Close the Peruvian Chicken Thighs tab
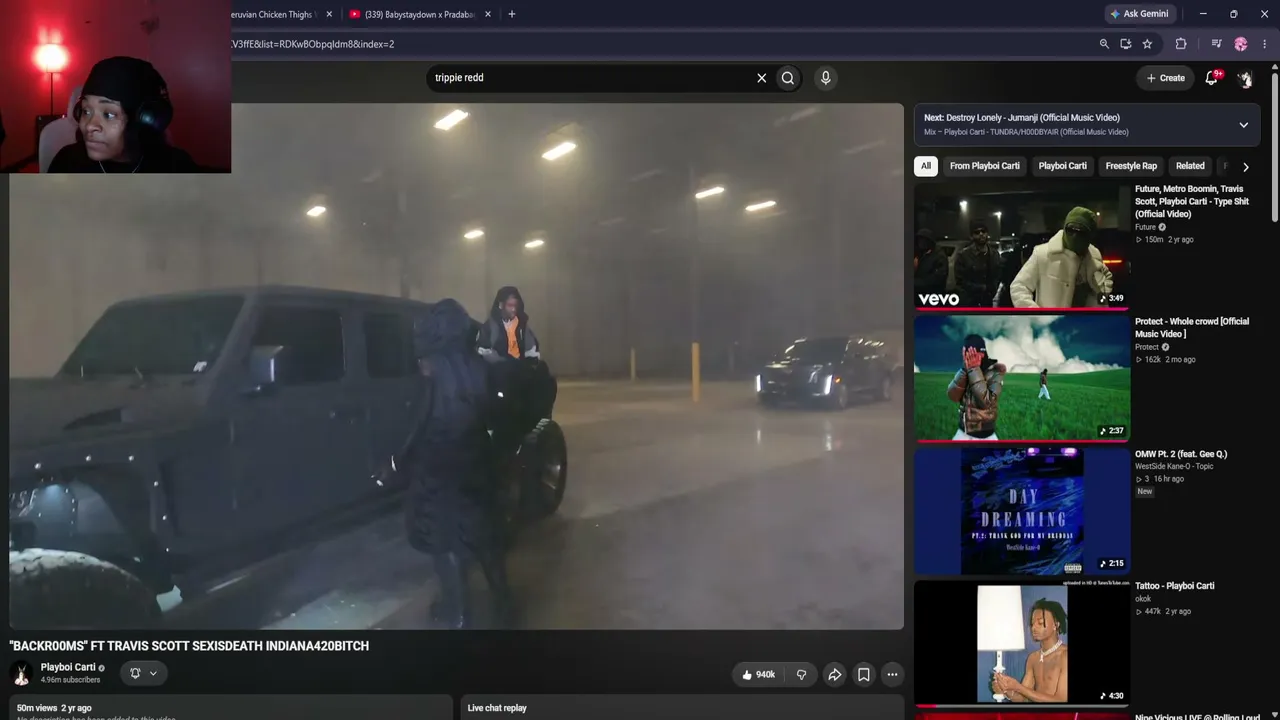The width and height of the screenshot is (1280, 720). pyautogui.click(x=329, y=14)
